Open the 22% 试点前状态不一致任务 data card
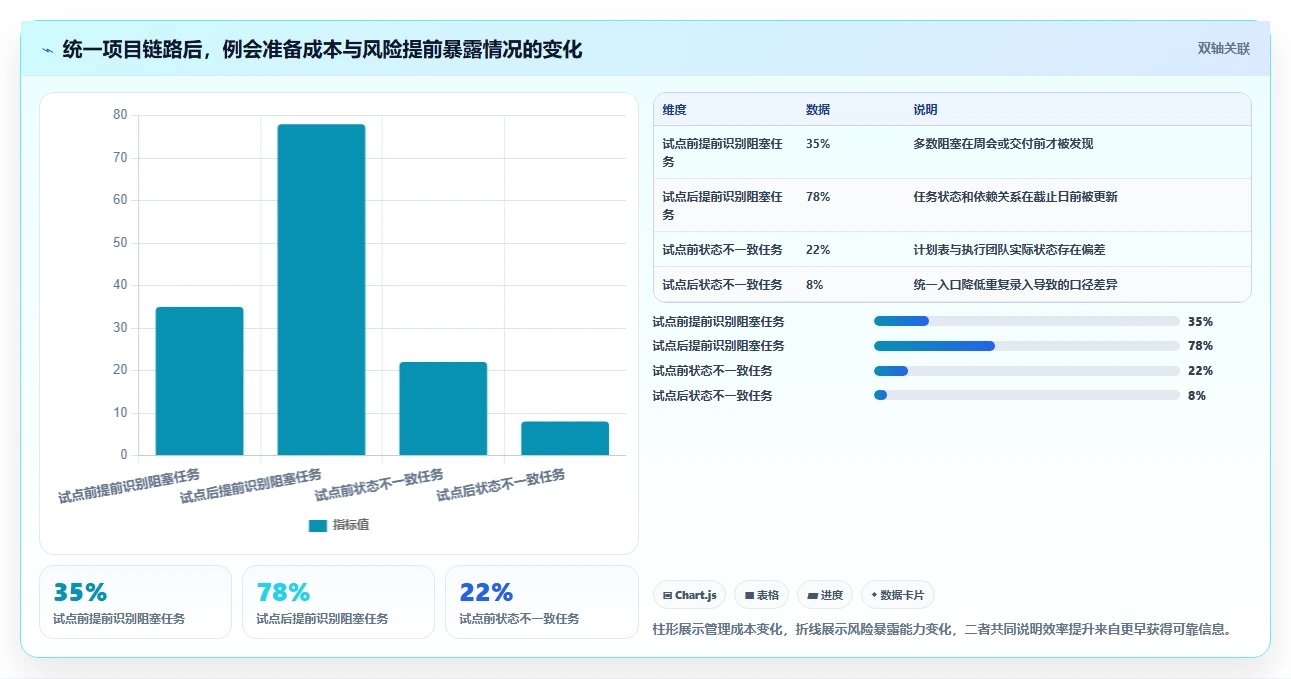 point(541,602)
